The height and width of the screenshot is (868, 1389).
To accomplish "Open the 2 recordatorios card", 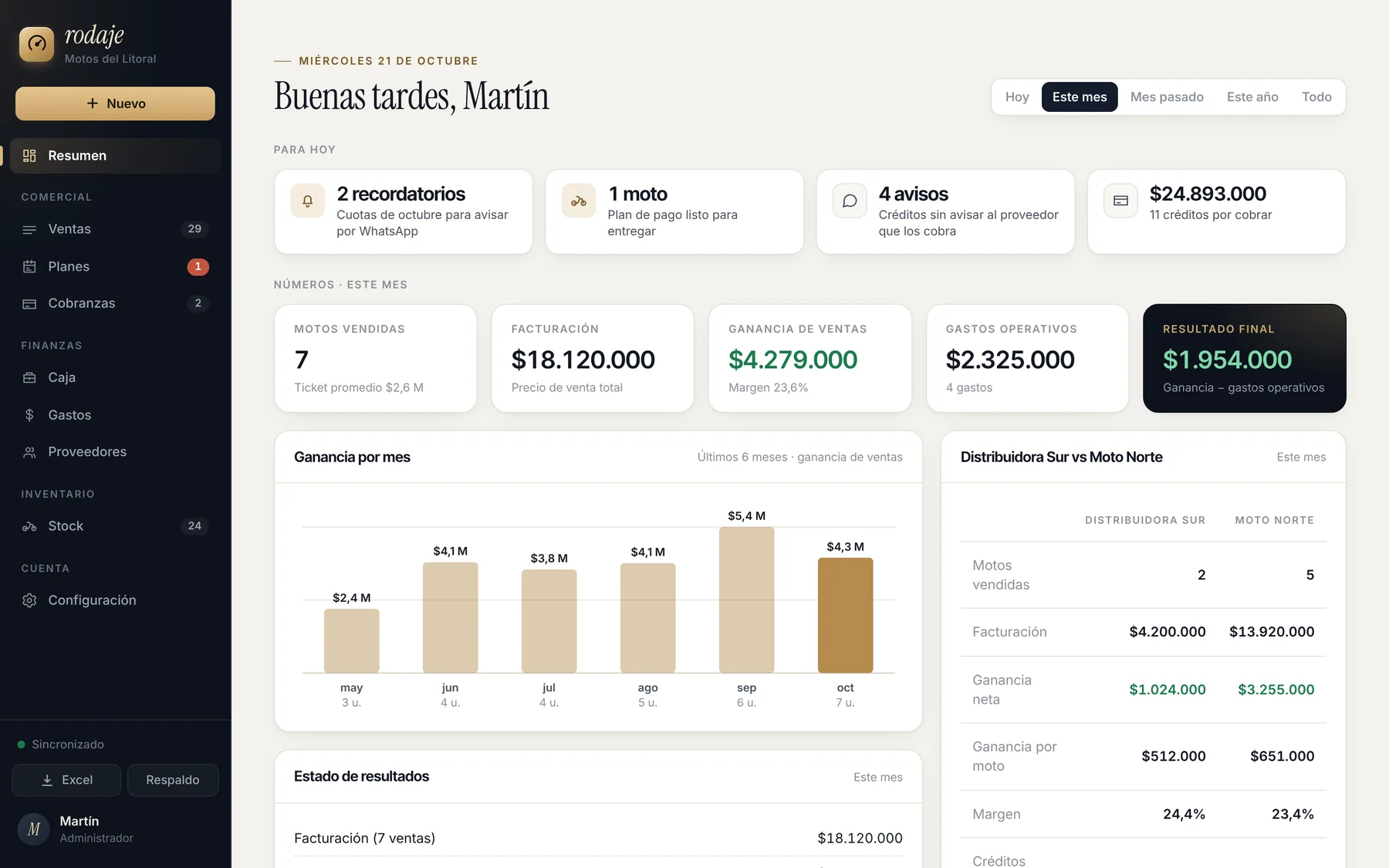I will 404,212.
